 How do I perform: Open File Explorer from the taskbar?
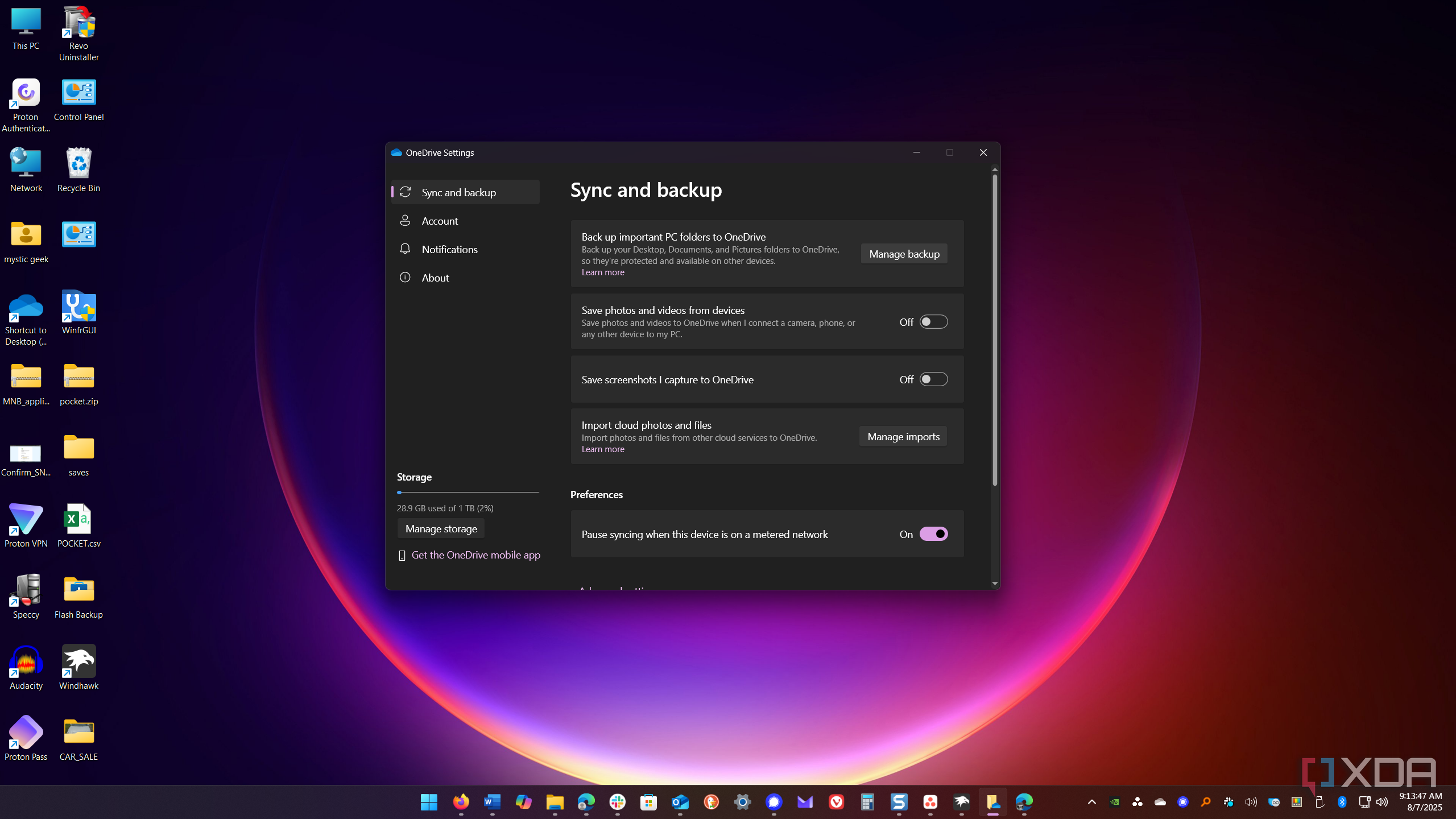pyautogui.click(x=555, y=802)
